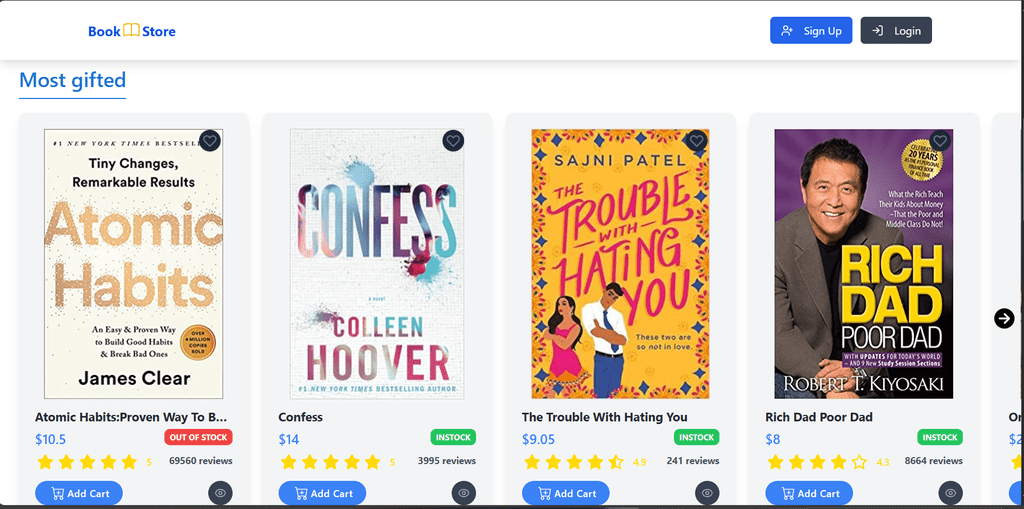Screen dimensions: 1024x509
Task: Add The Trouble With Hating You to cart
Action: point(566,493)
